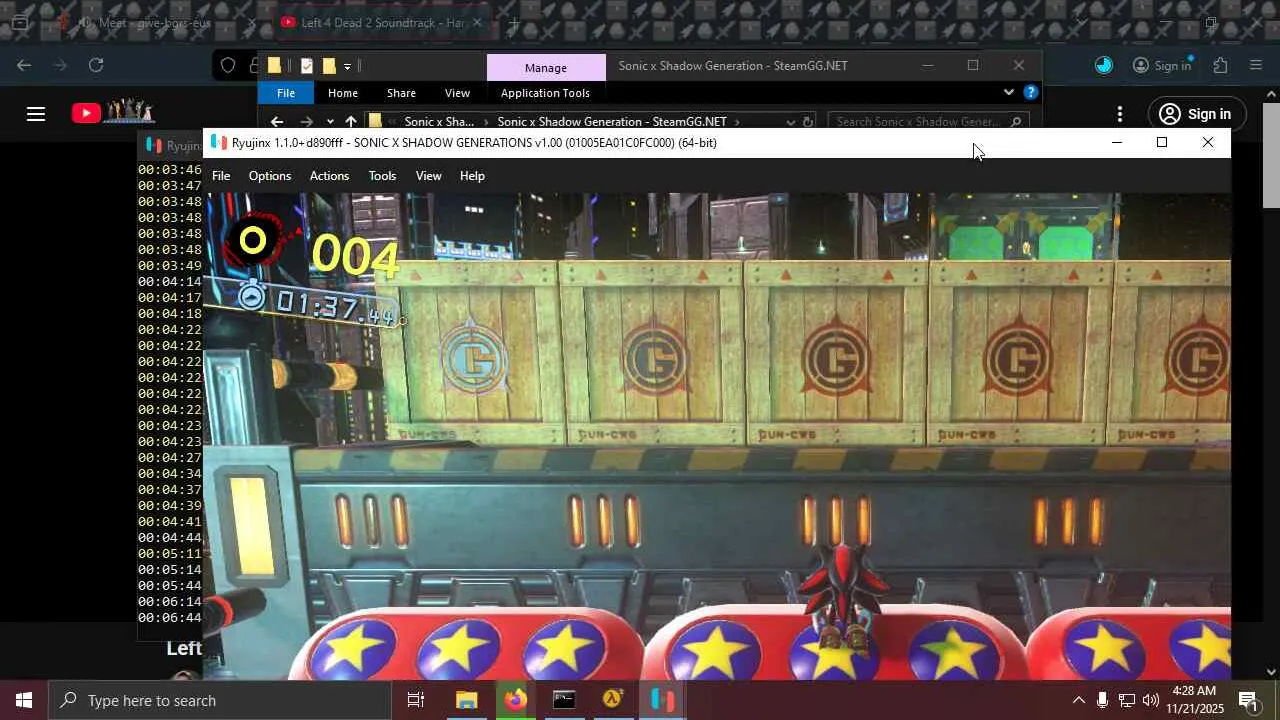
Task: Open the YouTube guide hamburger menu
Action: 36,114
